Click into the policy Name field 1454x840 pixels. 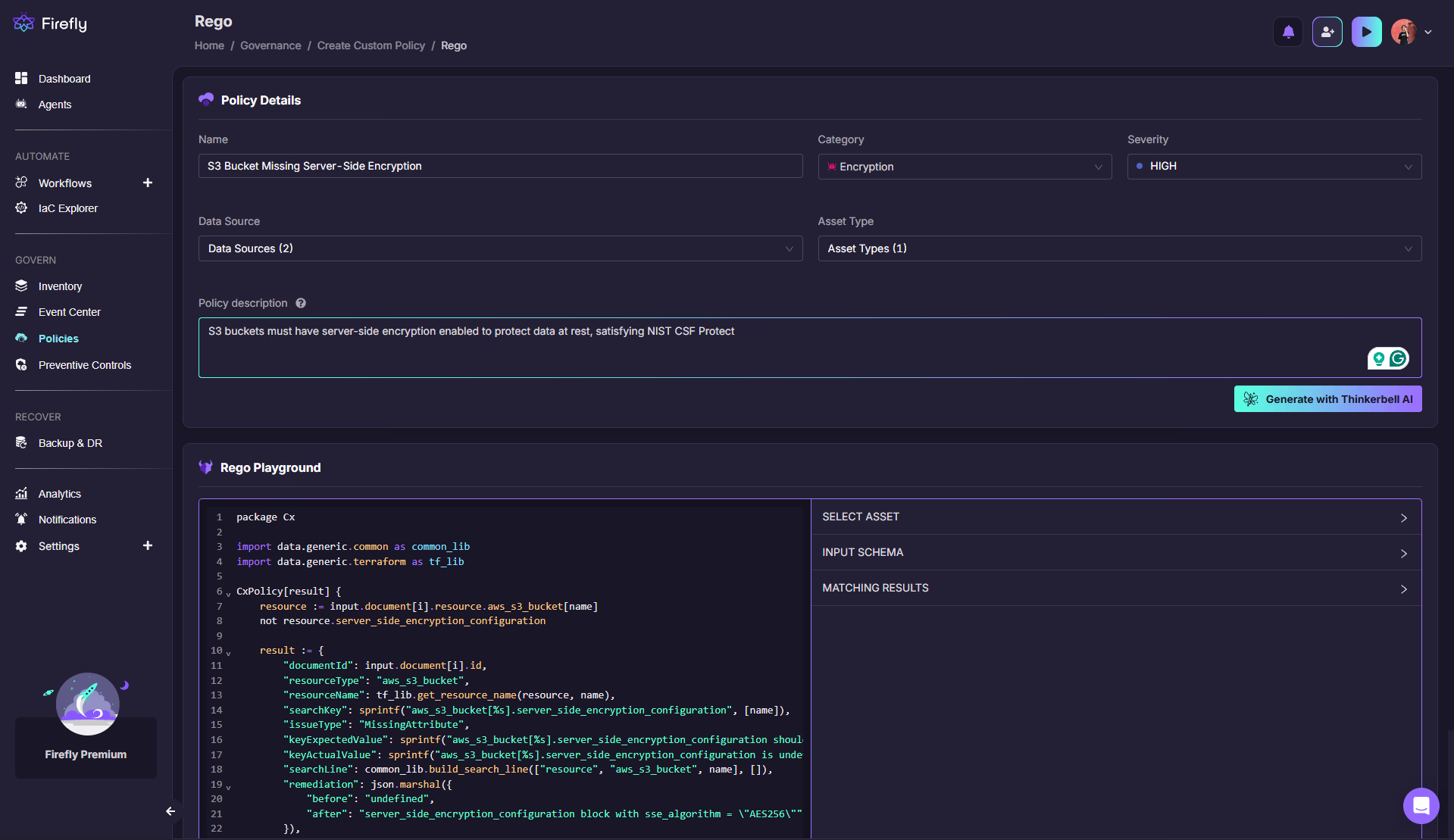500,166
